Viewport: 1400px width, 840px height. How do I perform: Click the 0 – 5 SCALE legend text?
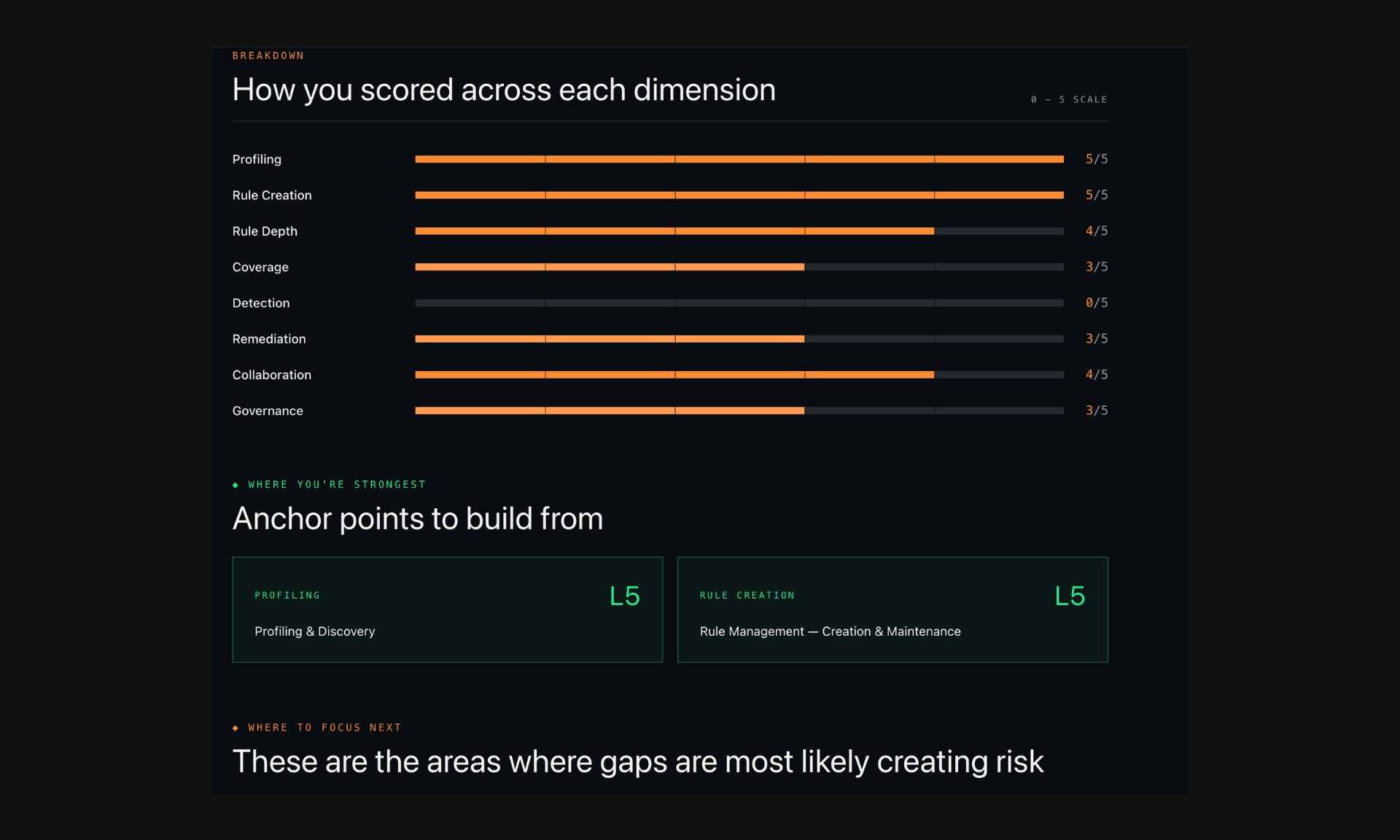[1069, 99]
